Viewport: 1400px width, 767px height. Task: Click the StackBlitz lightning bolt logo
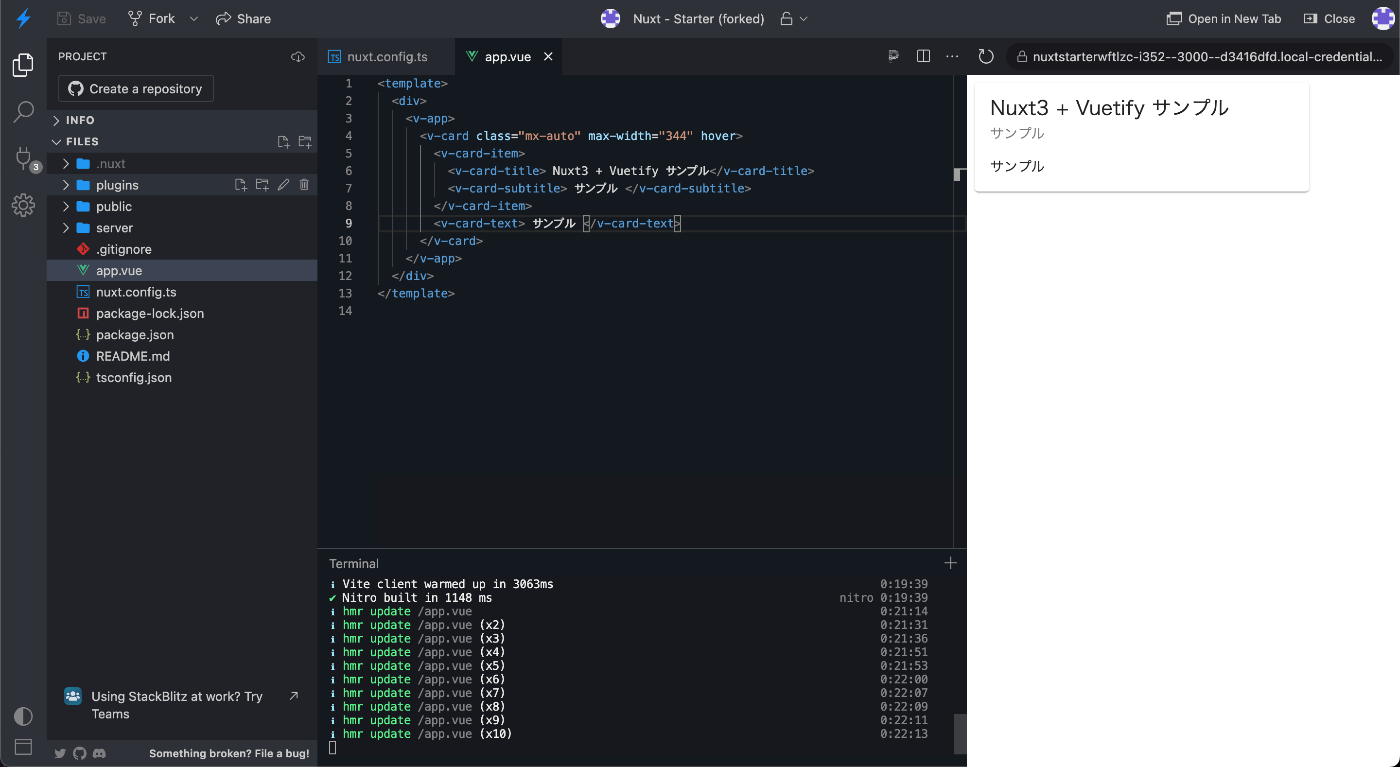(x=23, y=18)
